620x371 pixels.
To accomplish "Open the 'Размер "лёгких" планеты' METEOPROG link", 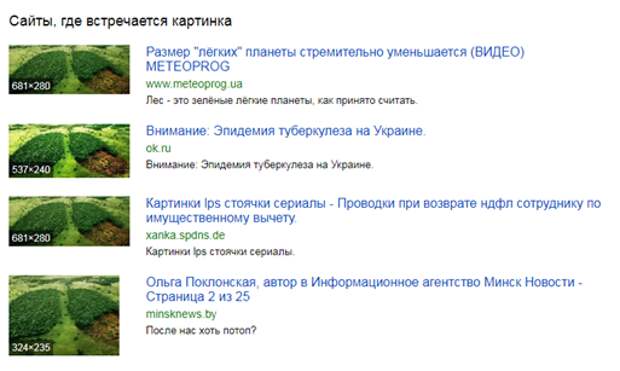I will (335, 59).
